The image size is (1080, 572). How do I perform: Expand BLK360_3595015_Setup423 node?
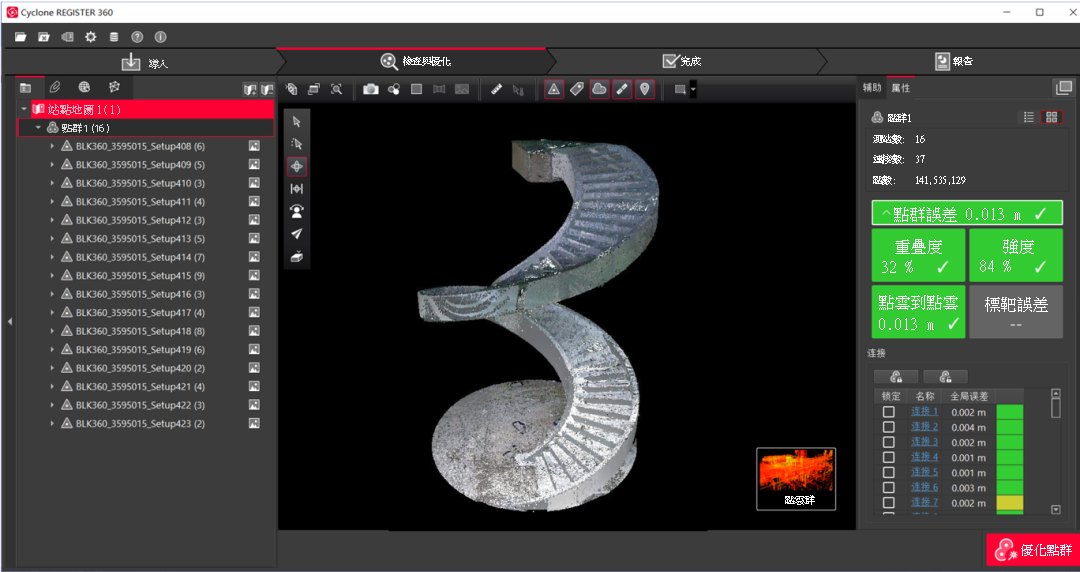click(52, 423)
